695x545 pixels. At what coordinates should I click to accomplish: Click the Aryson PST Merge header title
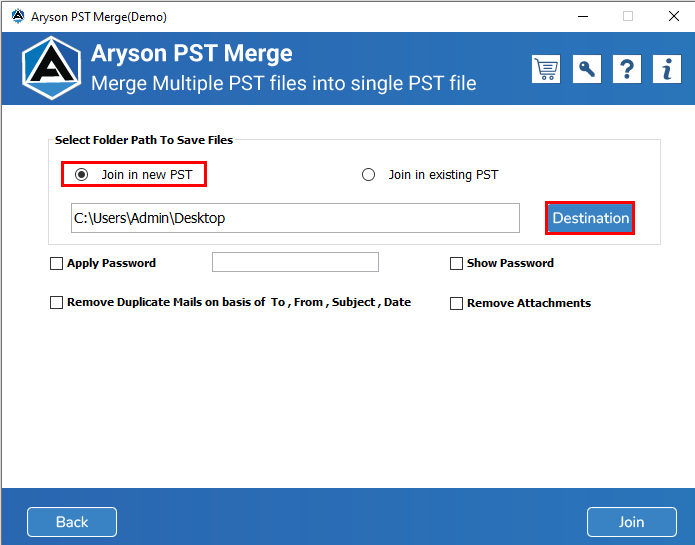191,53
